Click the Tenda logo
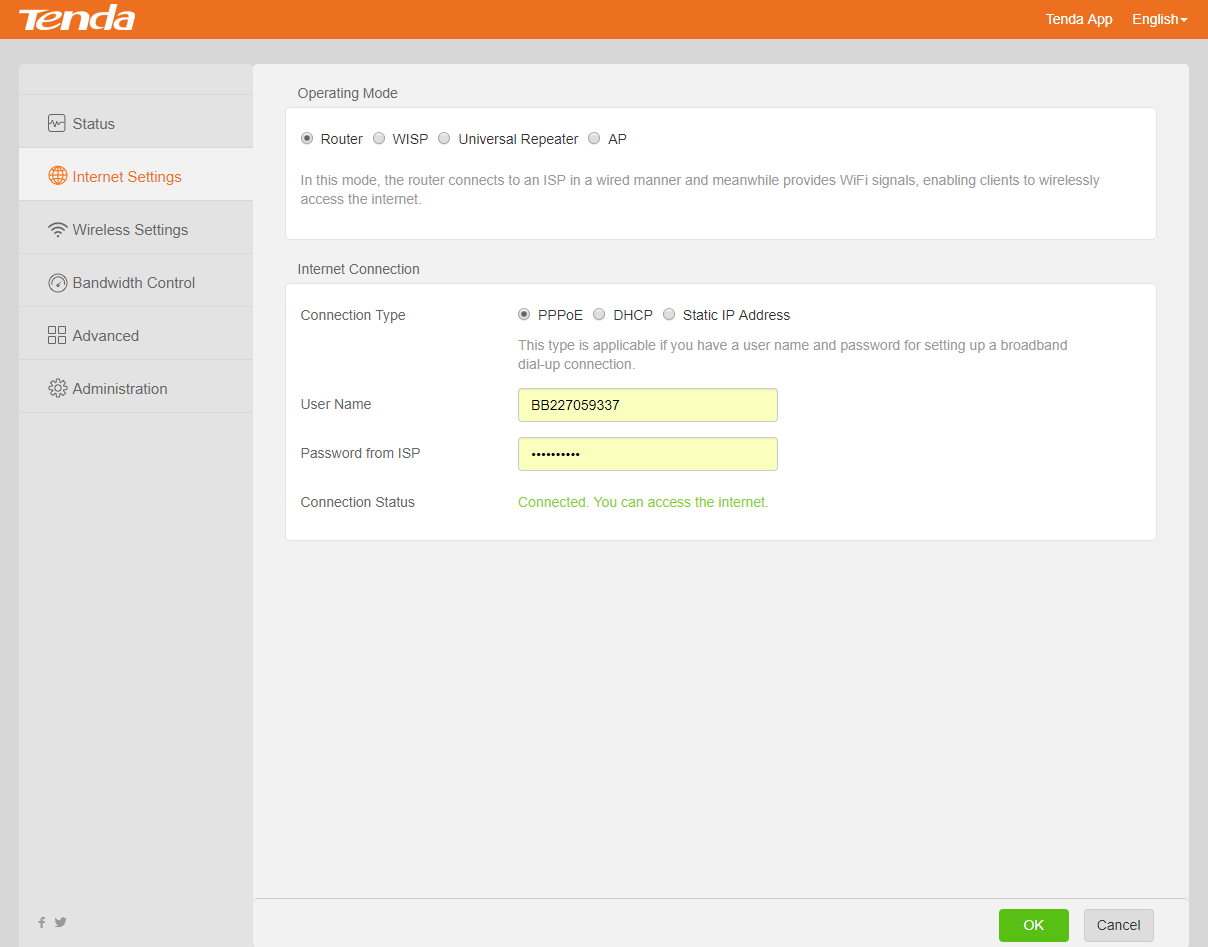The height and width of the screenshot is (947, 1208). coord(77,18)
